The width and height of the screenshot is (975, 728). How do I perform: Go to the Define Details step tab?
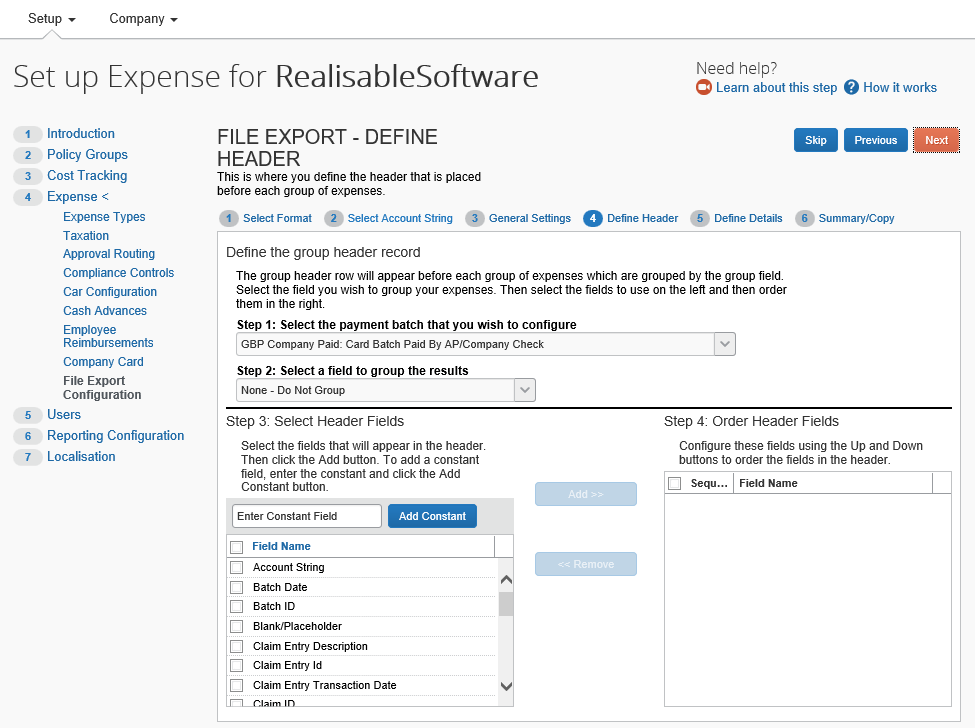coord(747,218)
